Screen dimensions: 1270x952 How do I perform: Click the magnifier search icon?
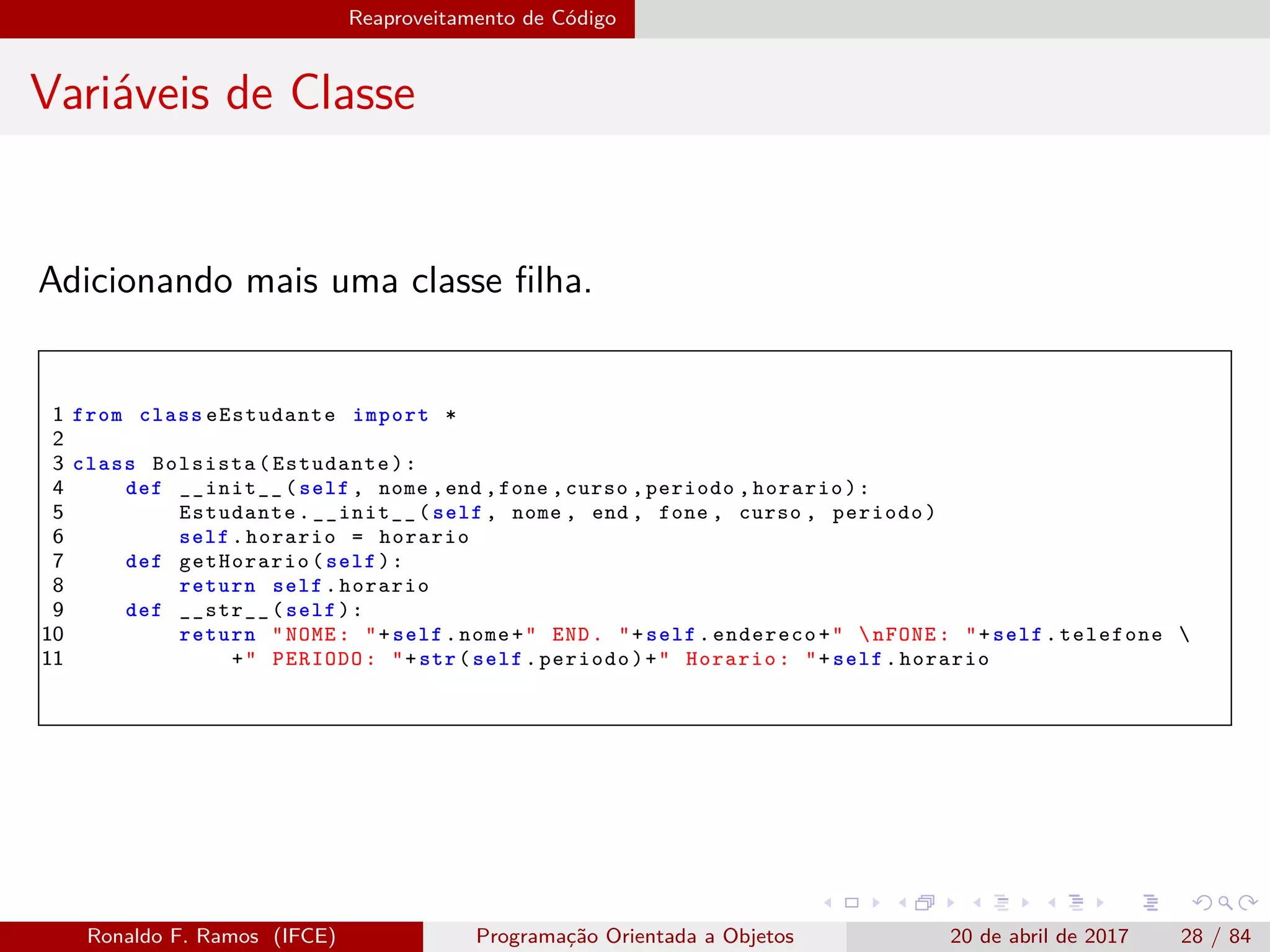tap(1225, 903)
